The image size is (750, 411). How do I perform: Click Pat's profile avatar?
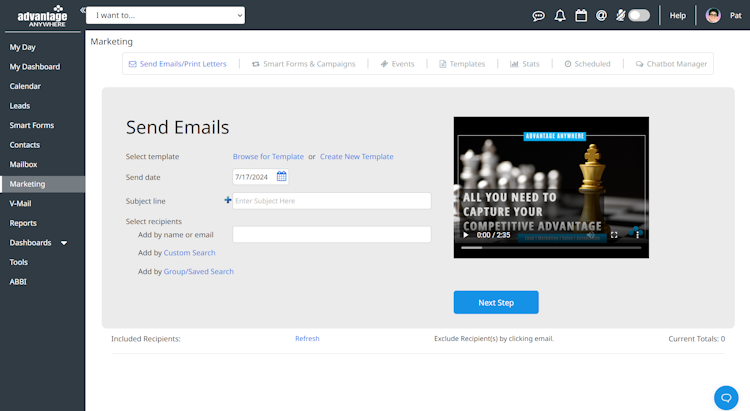tap(713, 16)
